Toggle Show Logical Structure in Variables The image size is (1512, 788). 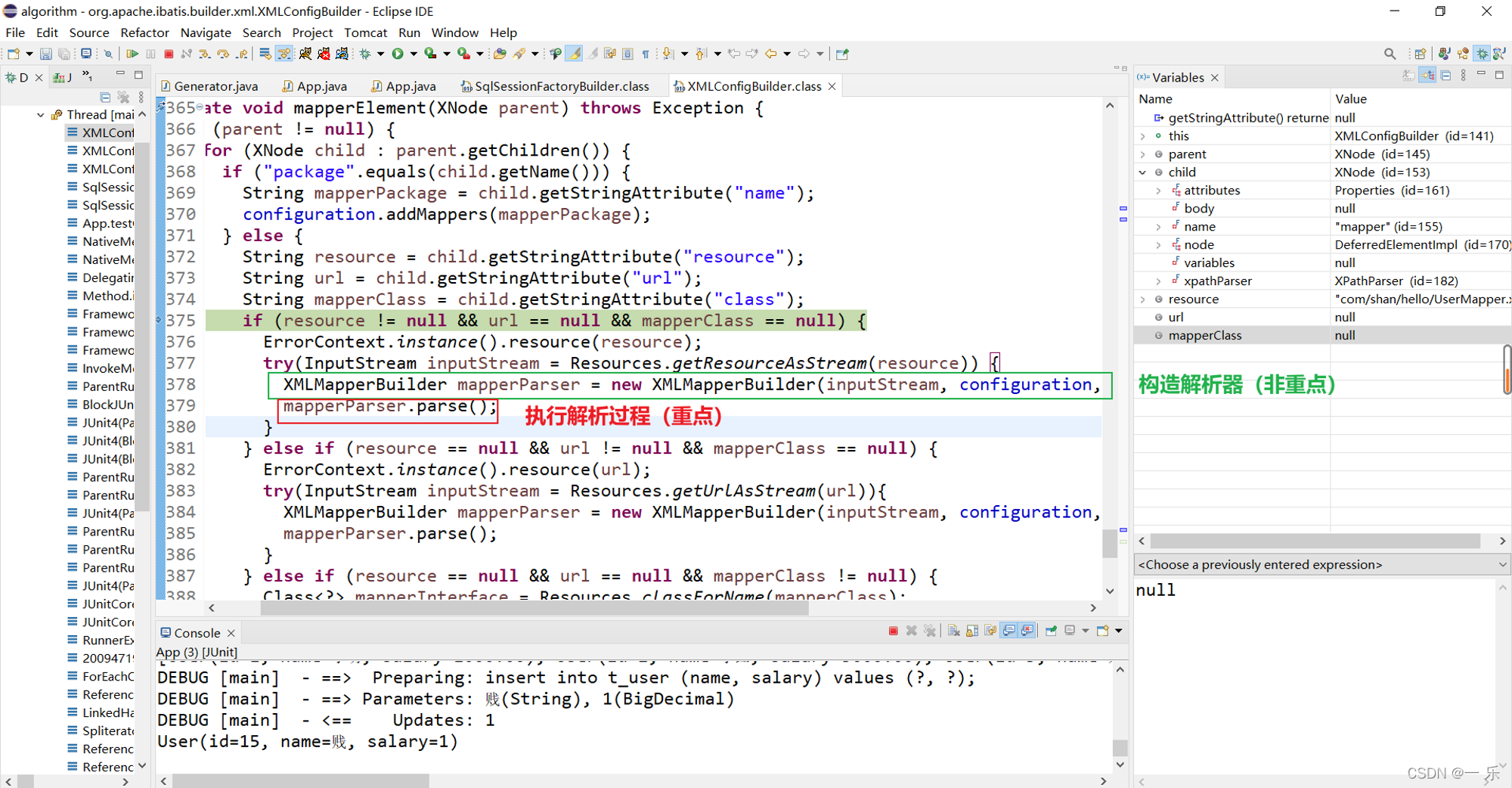(x=1427, y=76)
